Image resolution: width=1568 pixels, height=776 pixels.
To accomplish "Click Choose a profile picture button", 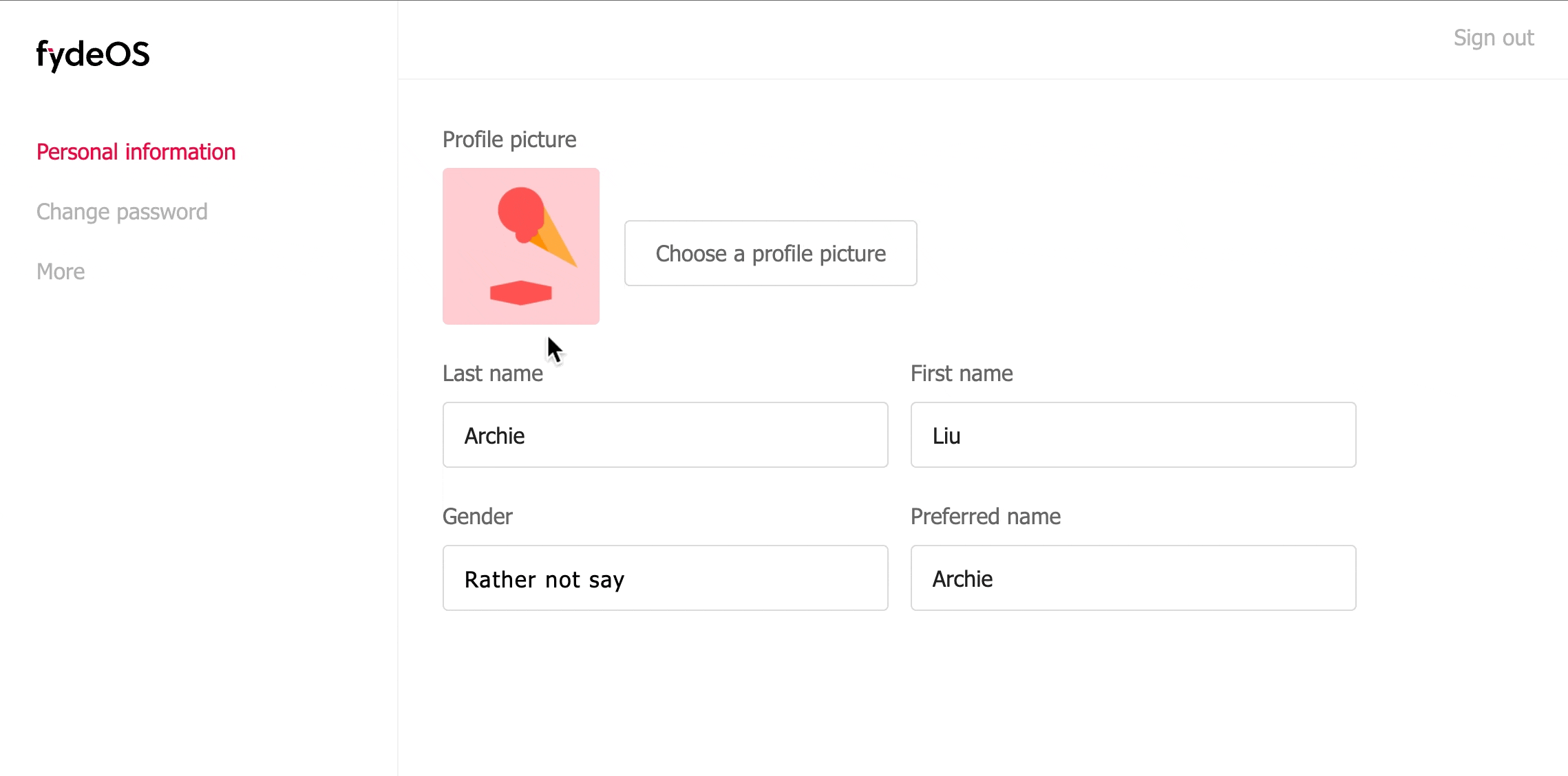I will coord(771,253).
